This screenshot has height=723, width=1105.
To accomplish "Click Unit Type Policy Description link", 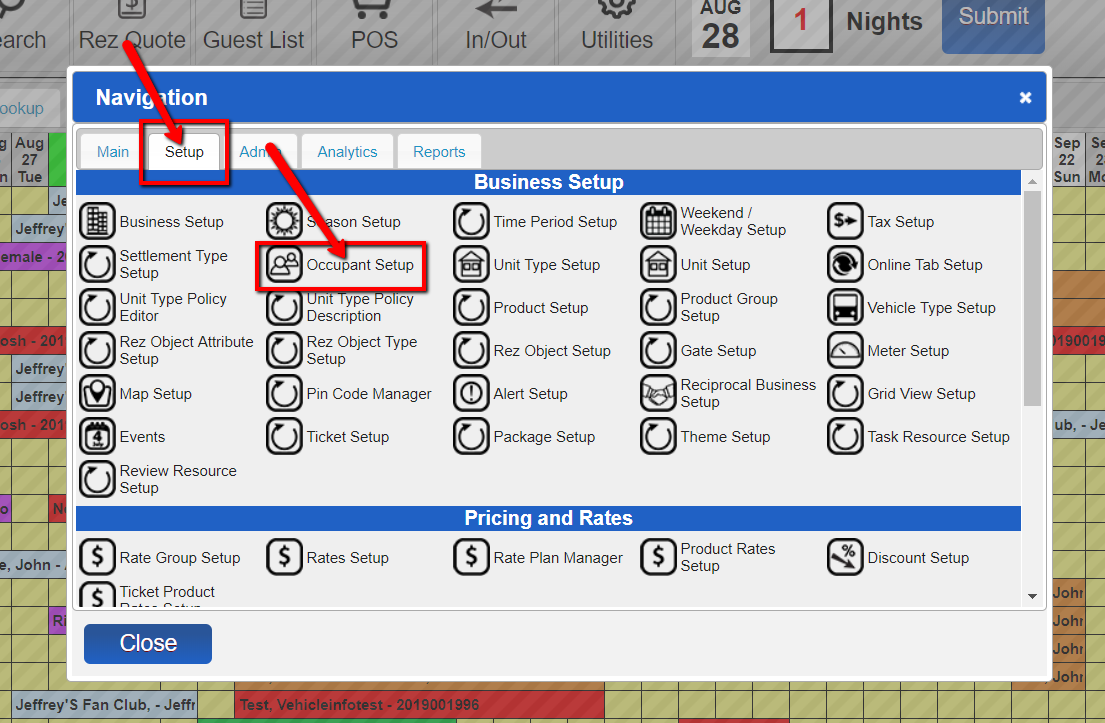I will pyautogui.click(x=359, y=307).
